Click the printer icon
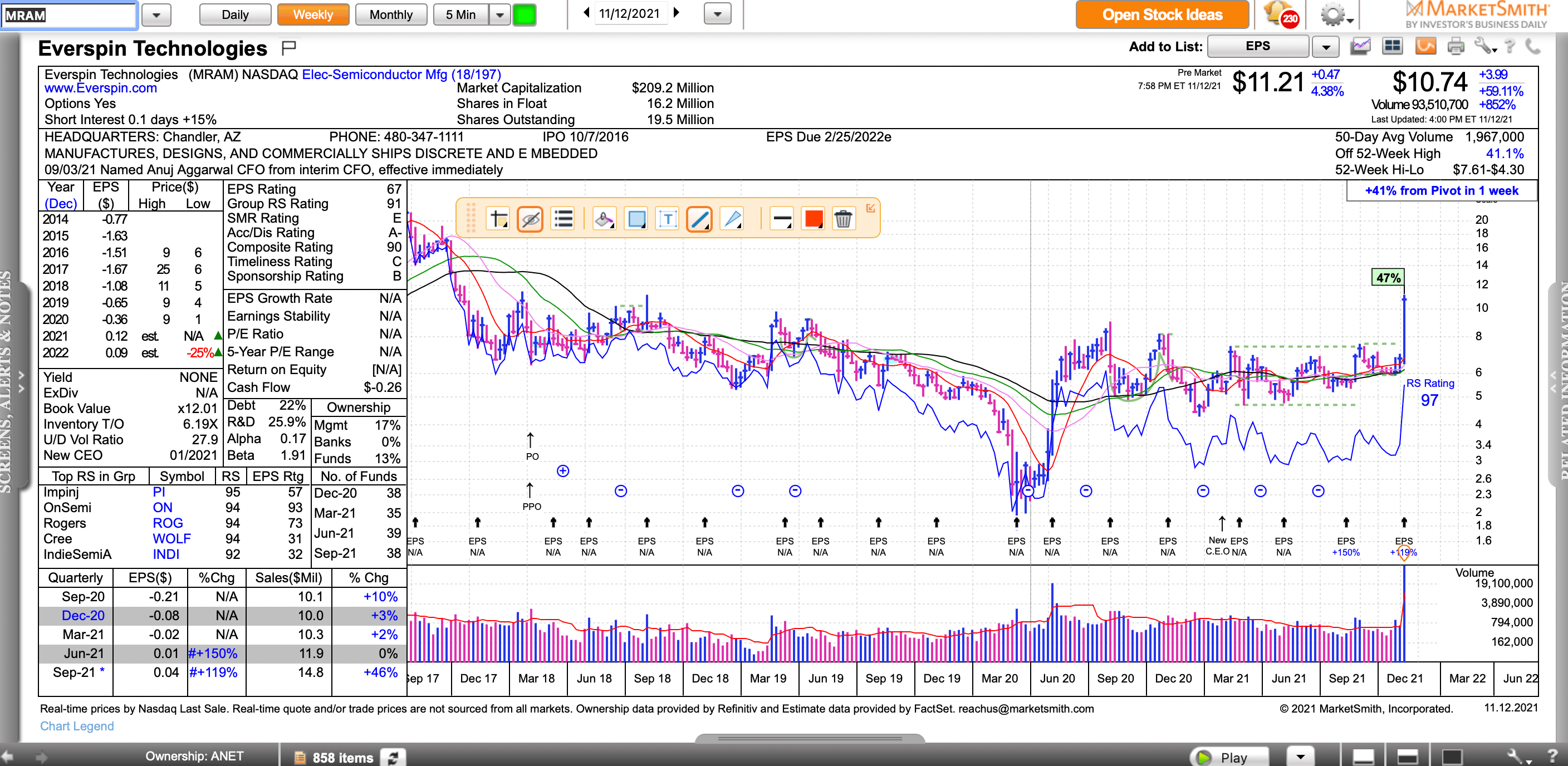This screenshot has width=1568, height=766. click(x=1456, y=46)
